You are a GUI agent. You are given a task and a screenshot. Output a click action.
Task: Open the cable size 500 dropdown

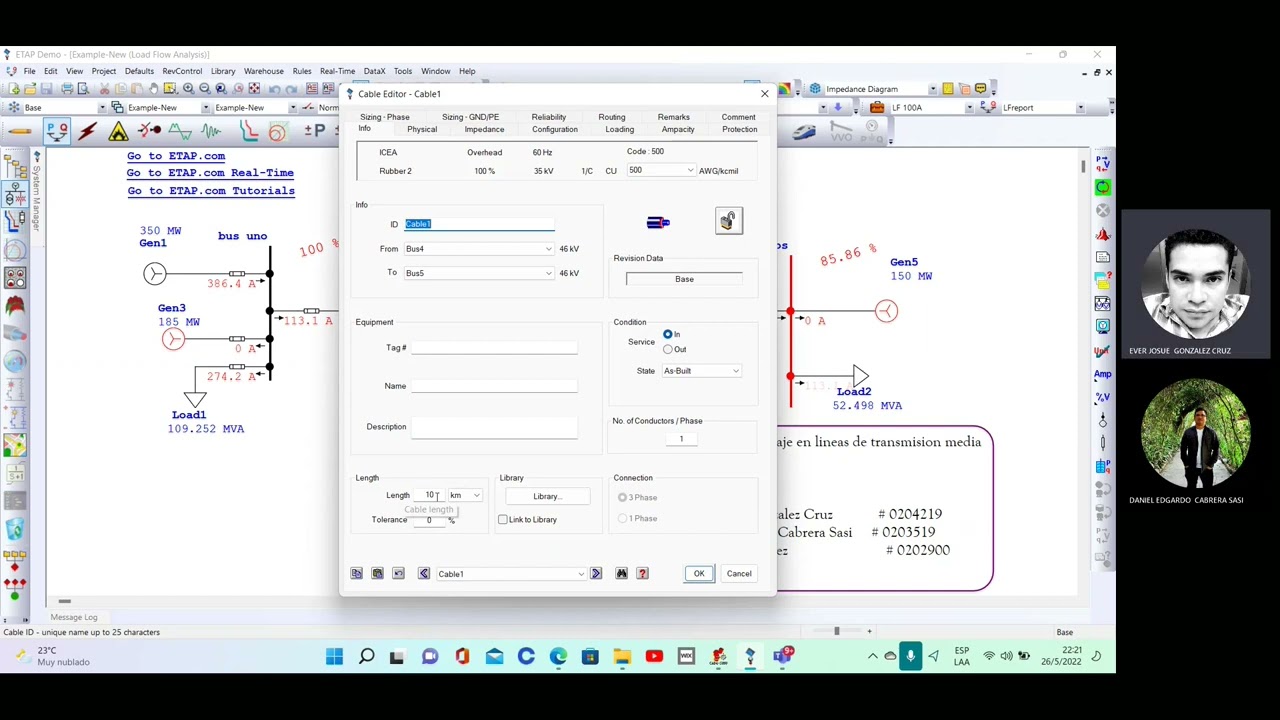[x=689, y=171]
